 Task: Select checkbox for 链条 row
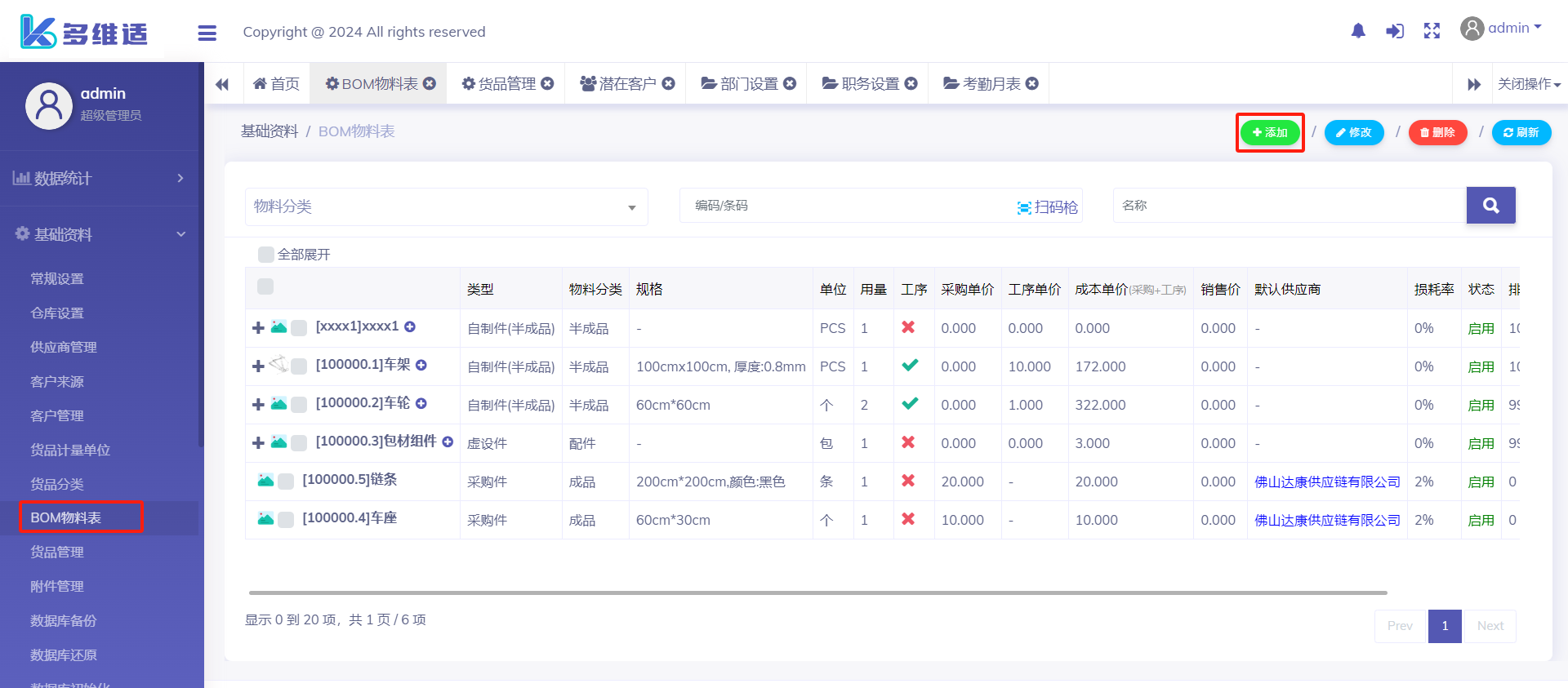point(286,482)
